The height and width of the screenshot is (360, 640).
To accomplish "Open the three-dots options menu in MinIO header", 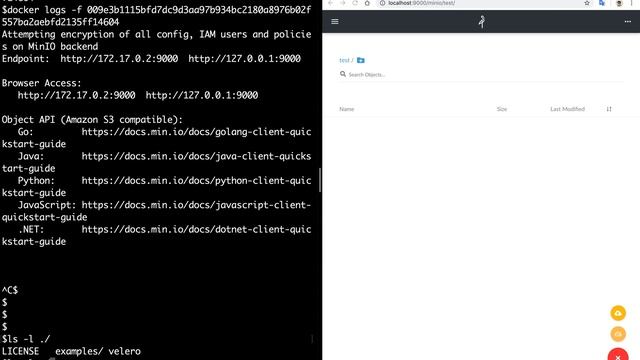I will 627,22.
